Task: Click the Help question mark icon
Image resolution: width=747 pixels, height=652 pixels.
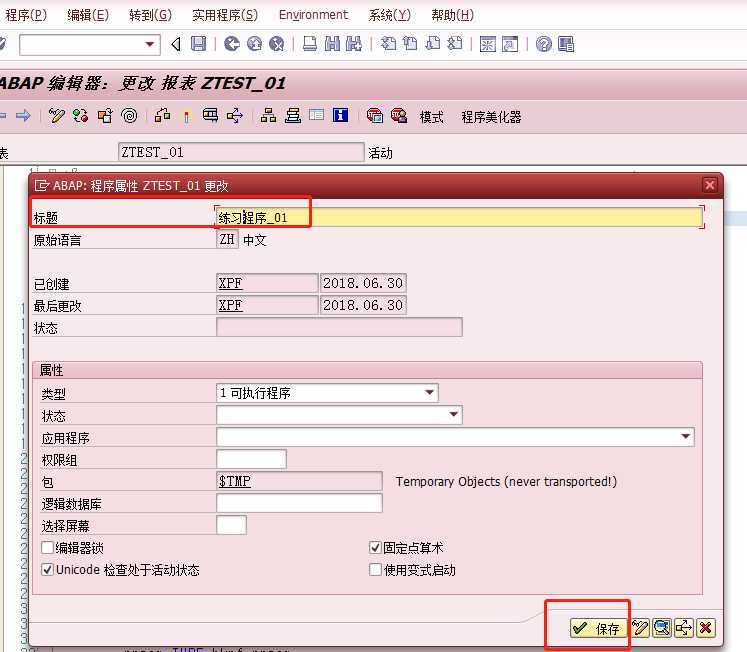Action: coord(544,44)
